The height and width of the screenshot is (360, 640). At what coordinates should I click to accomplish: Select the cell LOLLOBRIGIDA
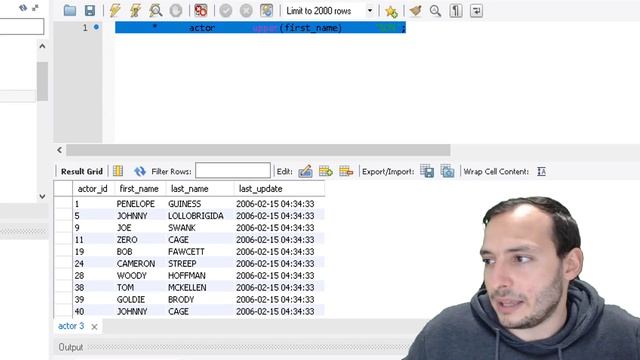click(196, 216)
